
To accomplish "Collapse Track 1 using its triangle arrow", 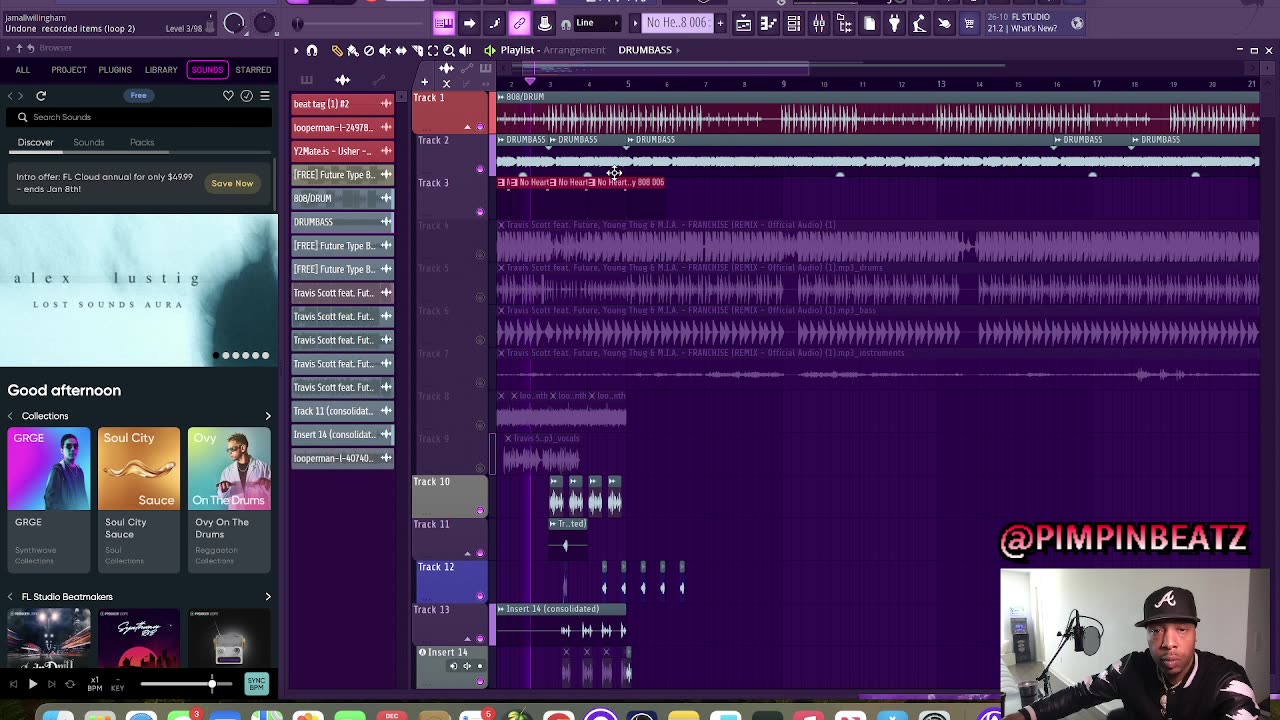I will (x=467, y=127).
